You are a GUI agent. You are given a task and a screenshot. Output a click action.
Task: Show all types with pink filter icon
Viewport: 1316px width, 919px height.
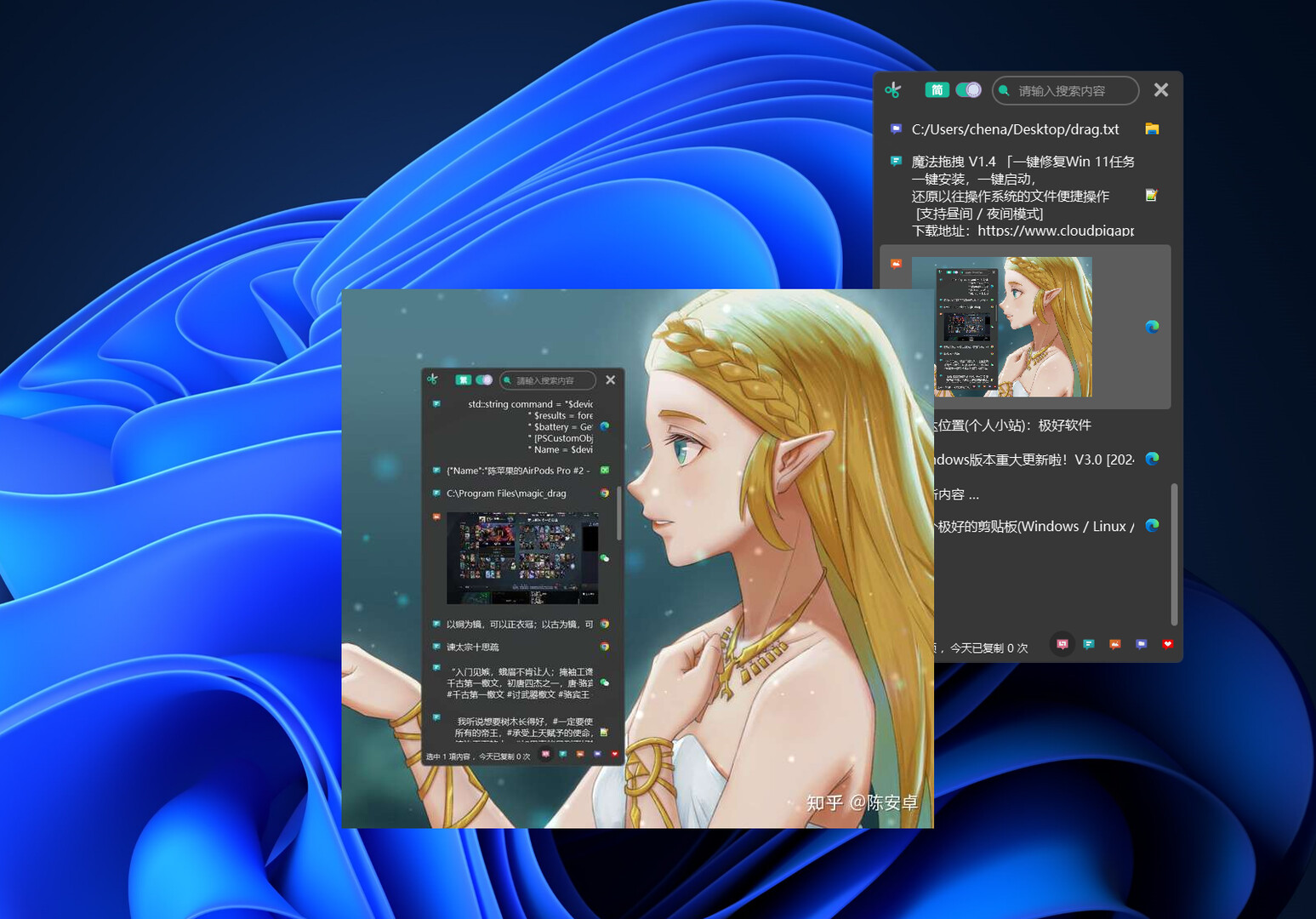pos(1062,644)
